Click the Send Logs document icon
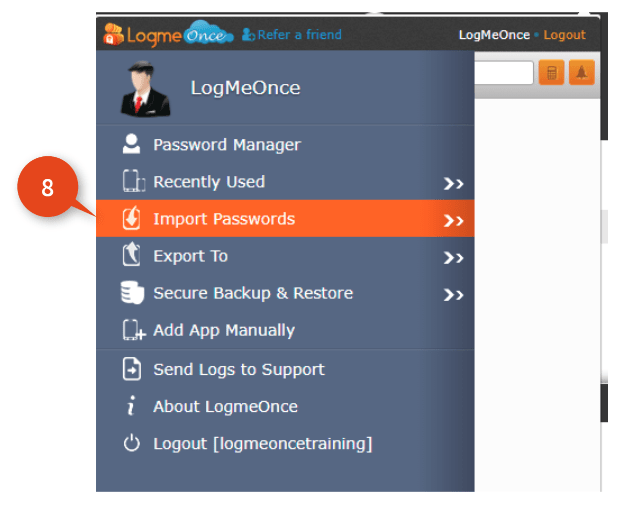Viewport: 635px width, 511px height. (x=132, y=369)
